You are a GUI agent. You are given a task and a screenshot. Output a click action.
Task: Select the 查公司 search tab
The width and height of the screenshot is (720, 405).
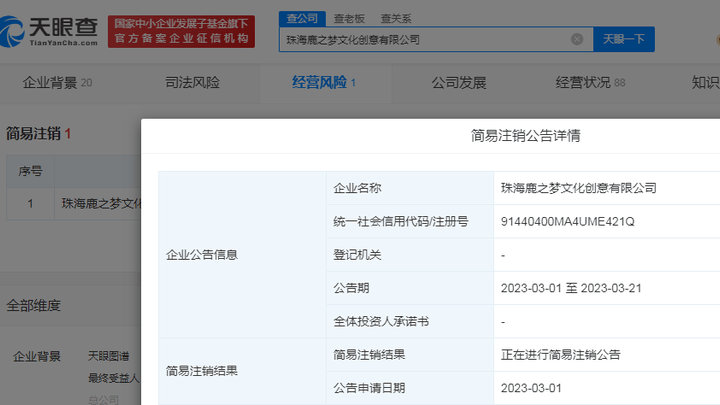coord(302,18)
